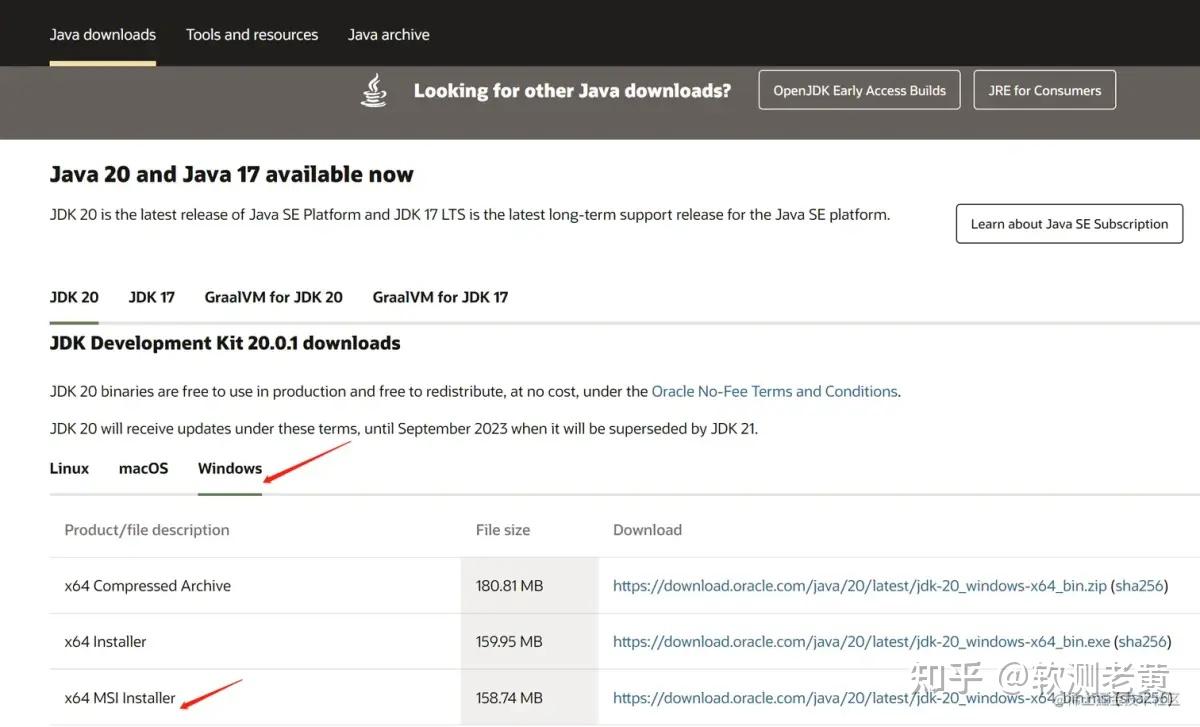Screen dimensions: 1200x727
Task: Select the JDK 20 tab
Action: [x=74, y=297]
